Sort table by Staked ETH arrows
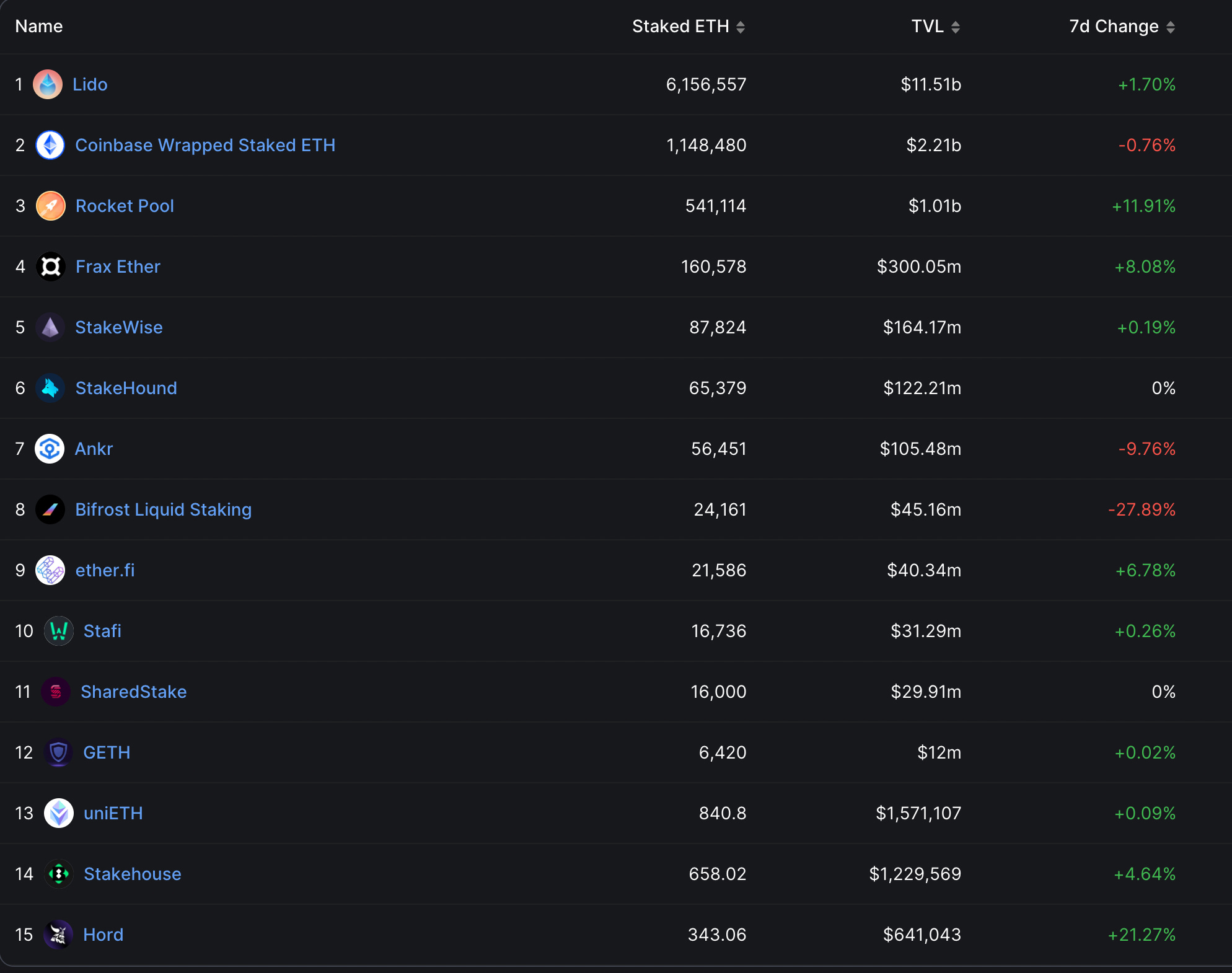 (741, 27)
